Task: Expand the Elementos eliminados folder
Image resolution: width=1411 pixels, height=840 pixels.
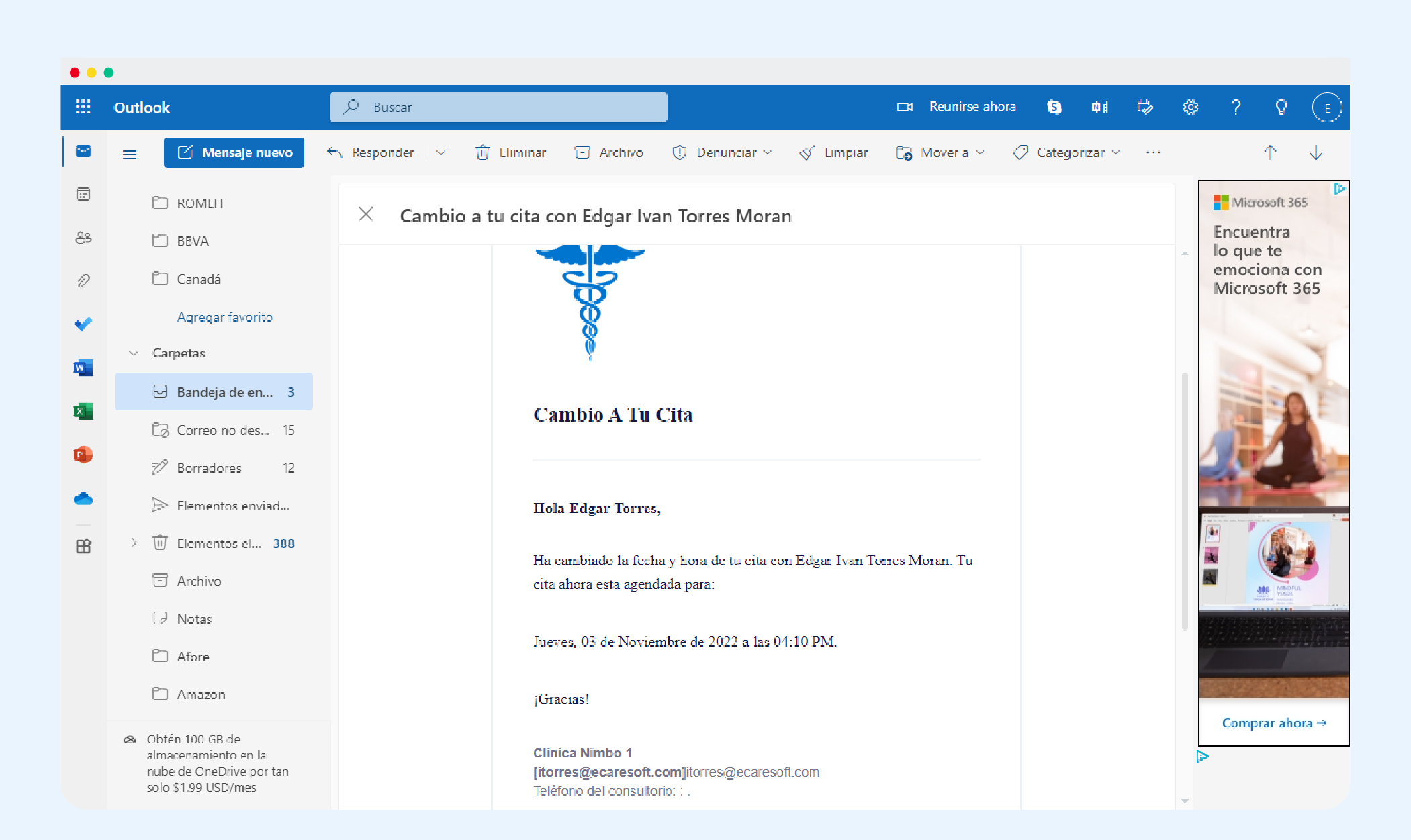Action: click(x=134, y=543)
